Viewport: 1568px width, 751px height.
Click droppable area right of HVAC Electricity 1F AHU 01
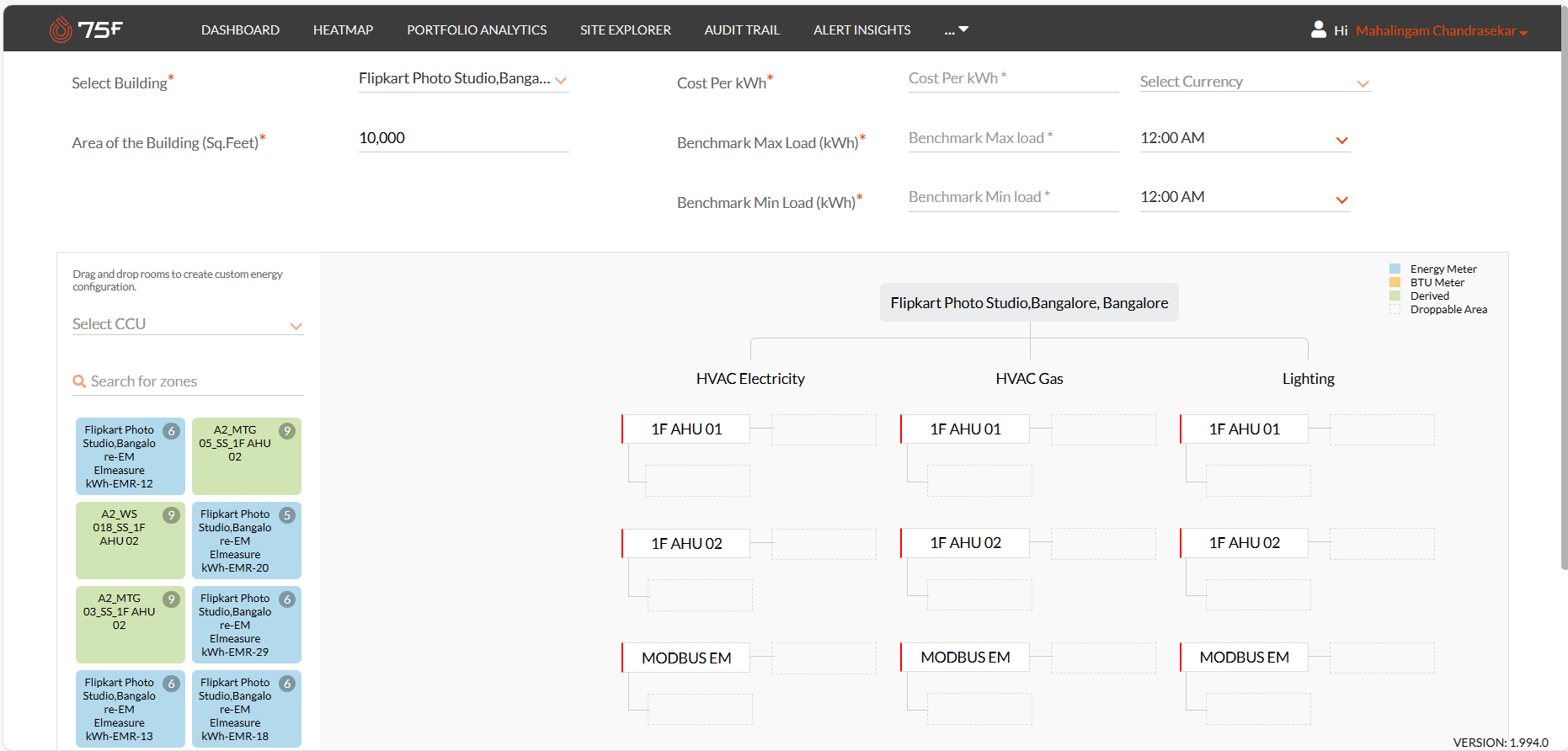pyautogui.click(x=824, y=429)
